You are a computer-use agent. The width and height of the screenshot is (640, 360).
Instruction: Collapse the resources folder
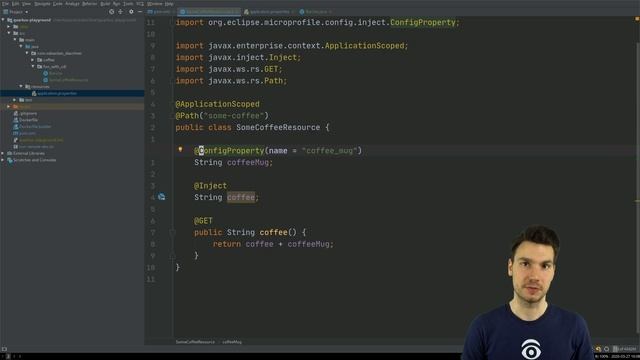[21, 86]
